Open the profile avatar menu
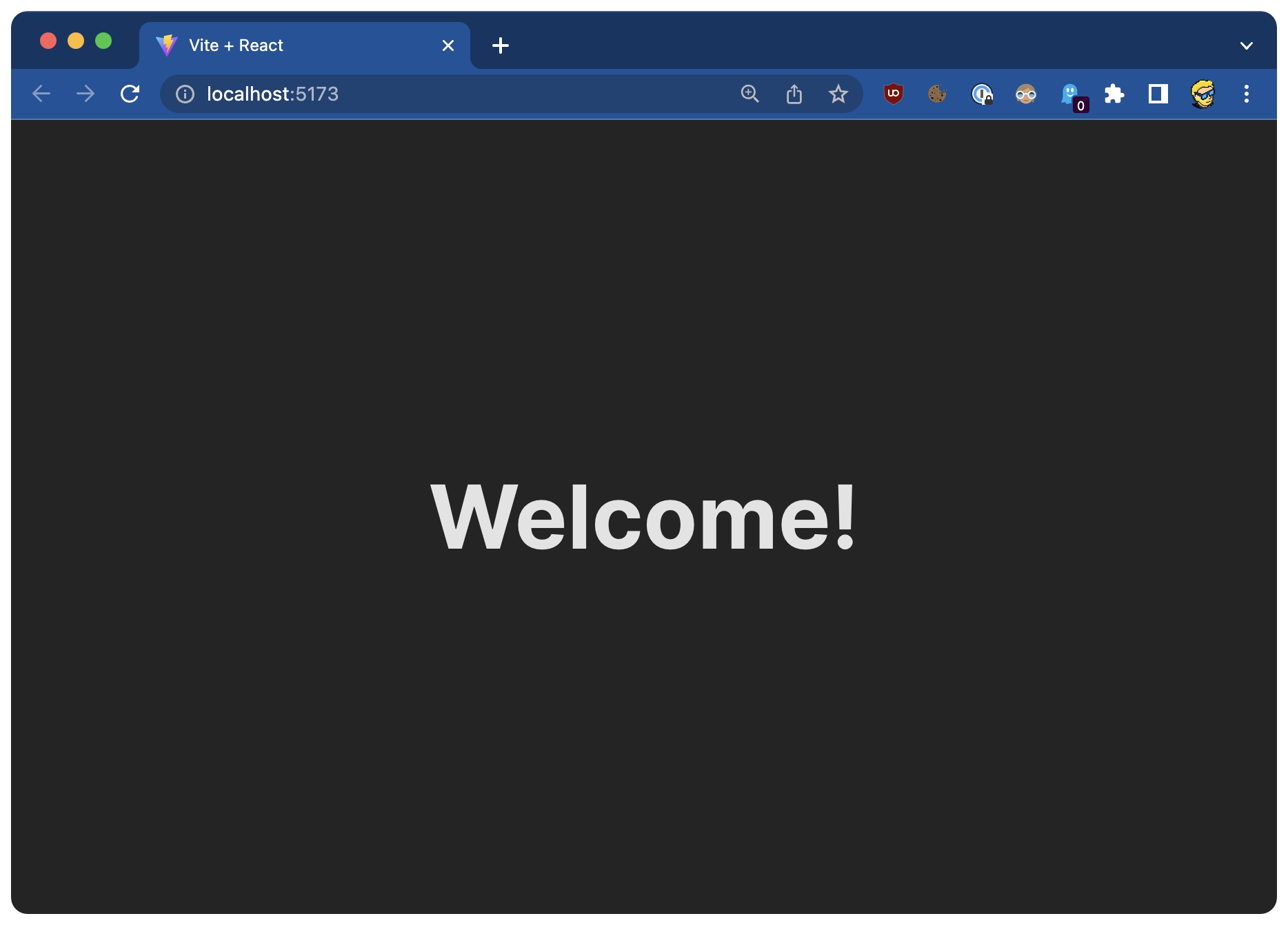Screen dimensions: 1288x925 click(x=1203, y=94)
